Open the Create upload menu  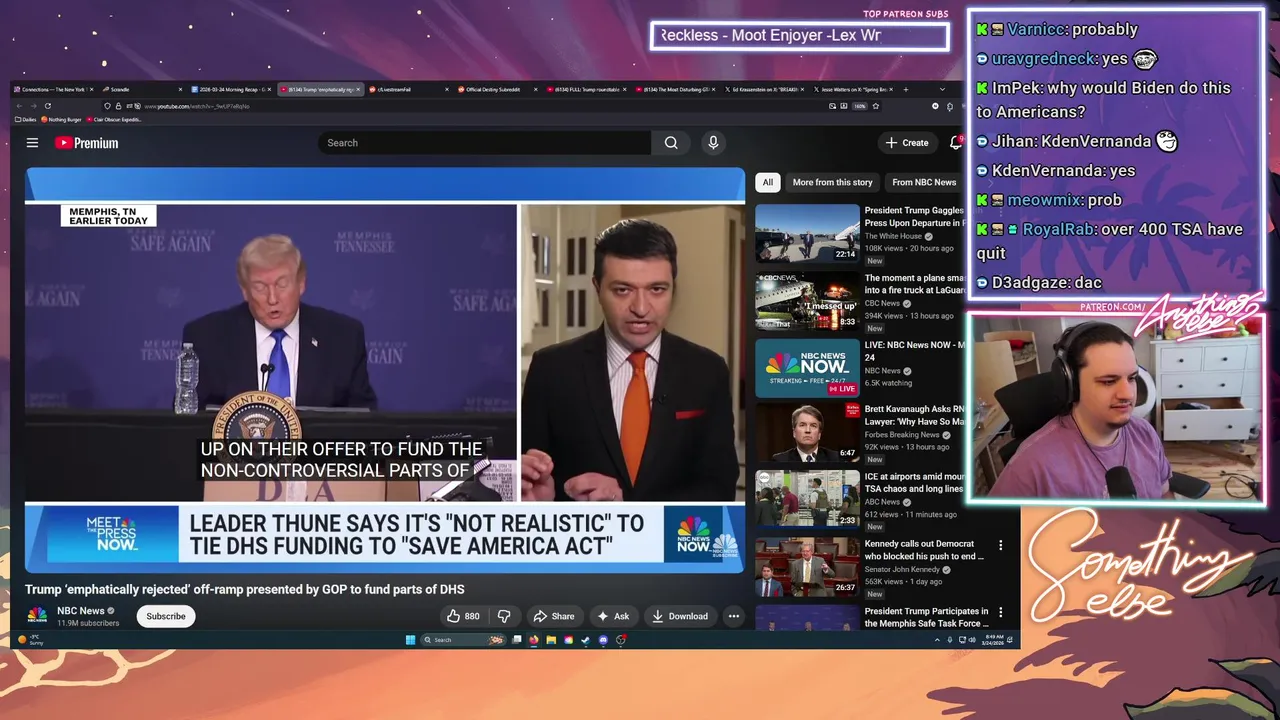pyautogui.click(x=907, y=143)
